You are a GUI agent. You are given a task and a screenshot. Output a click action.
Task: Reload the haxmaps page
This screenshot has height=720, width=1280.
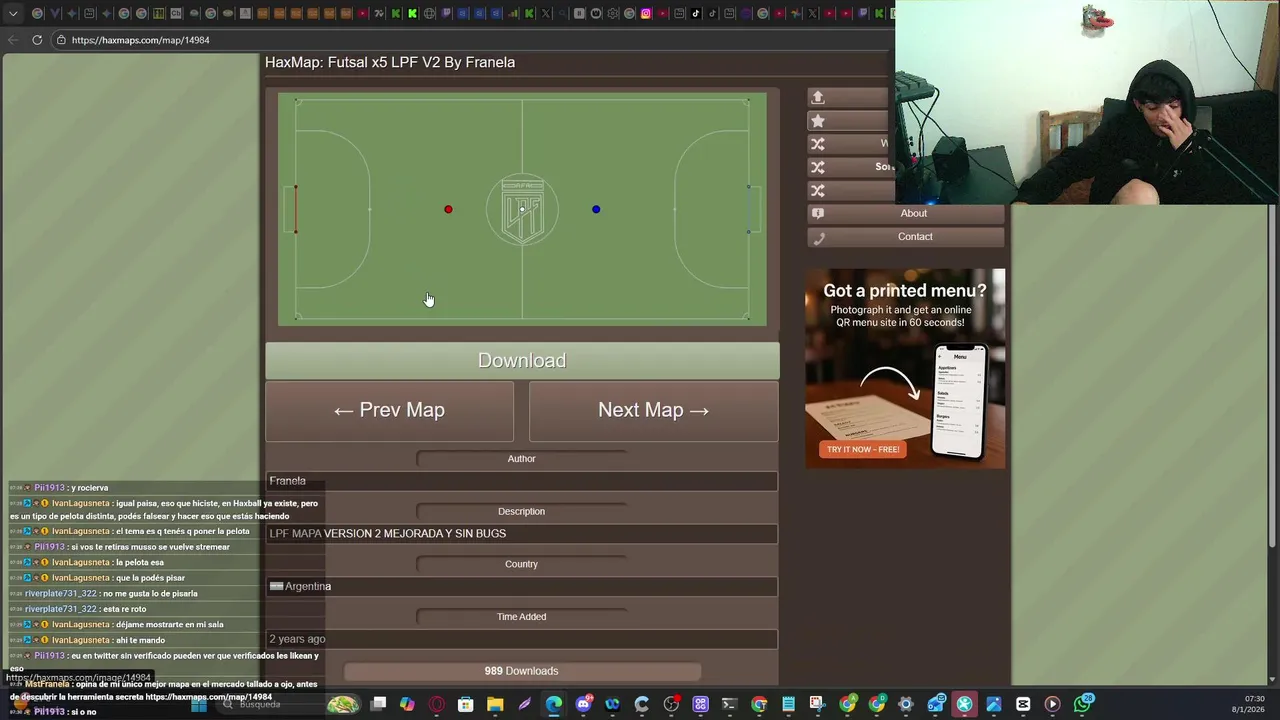coord(37,40)
